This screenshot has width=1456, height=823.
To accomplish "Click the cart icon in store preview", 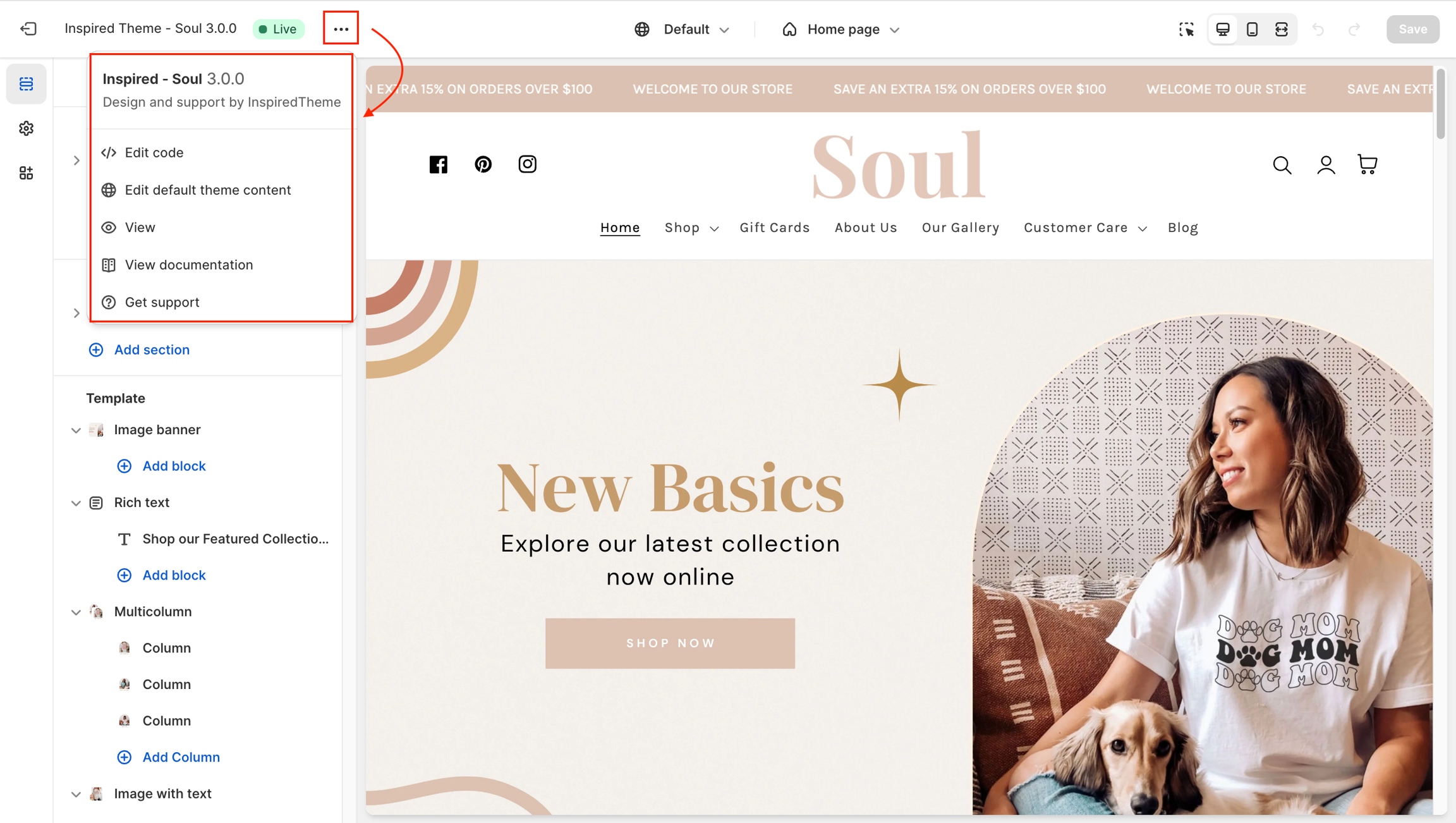I will [1368, 164].
